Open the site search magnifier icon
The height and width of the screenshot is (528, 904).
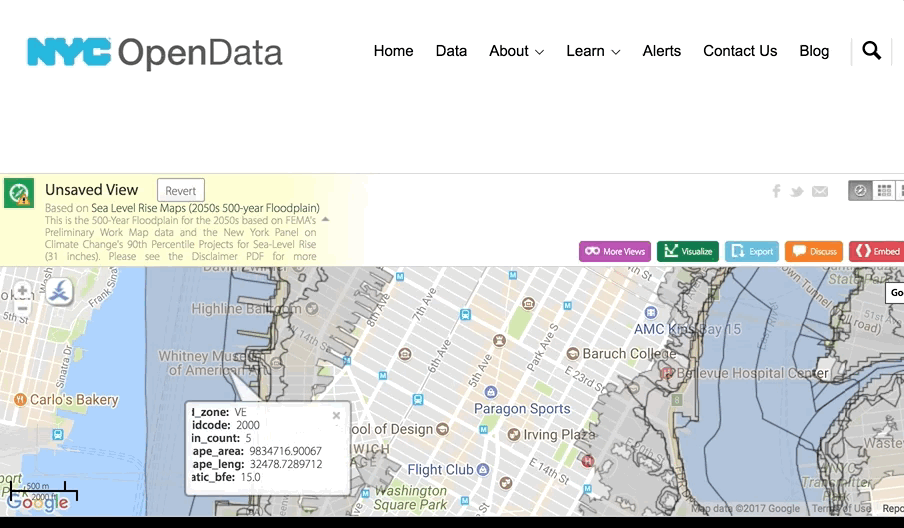pos(871,51)
